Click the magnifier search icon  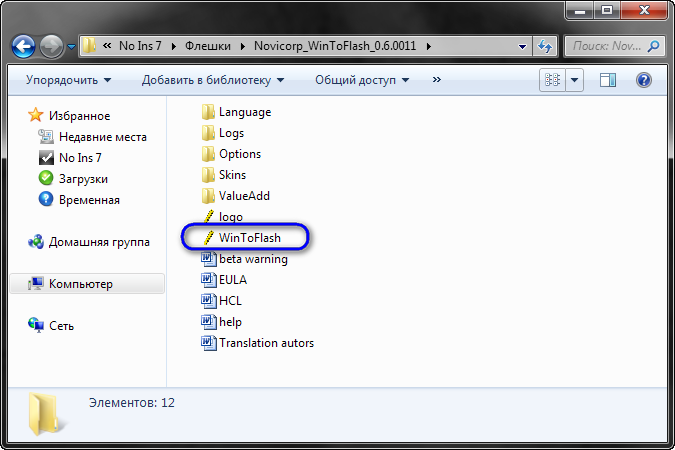pos(653,46)
